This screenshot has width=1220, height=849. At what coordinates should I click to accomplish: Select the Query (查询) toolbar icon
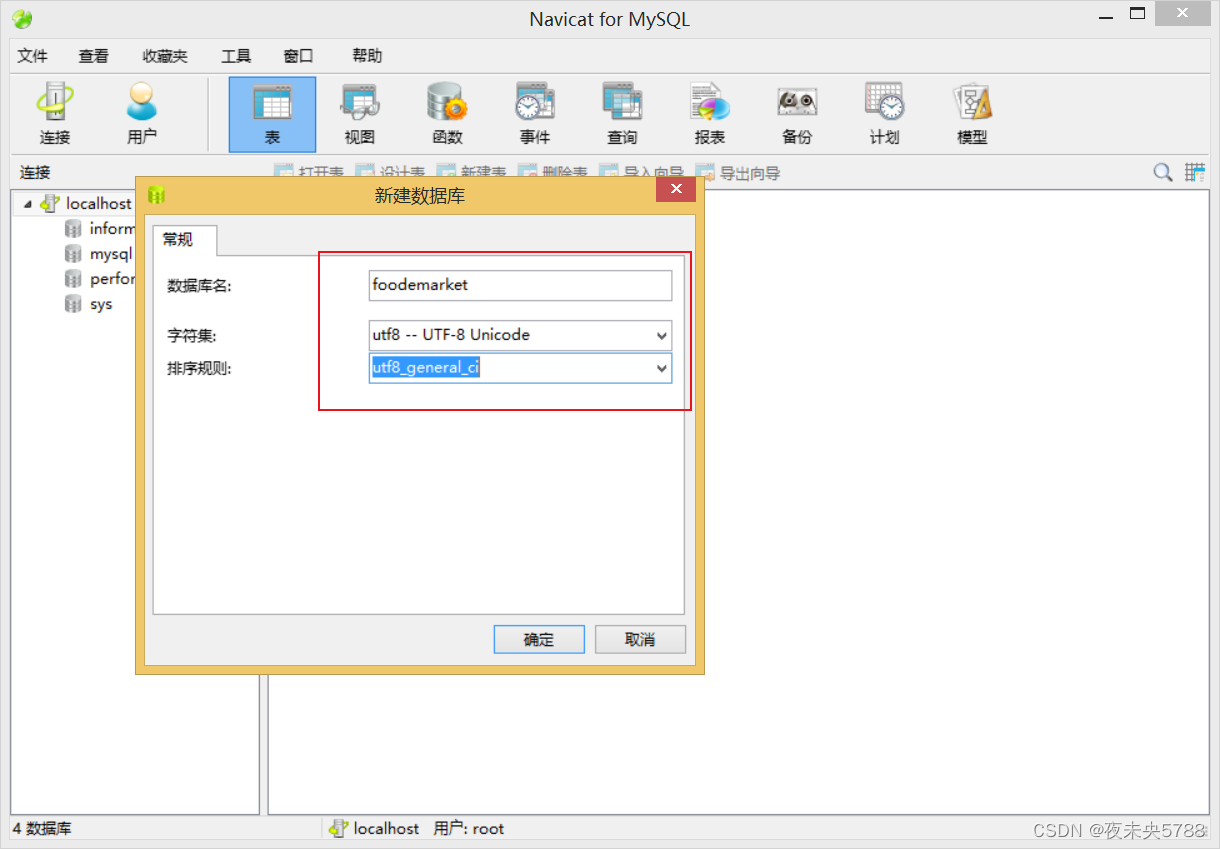pos(622,115)
